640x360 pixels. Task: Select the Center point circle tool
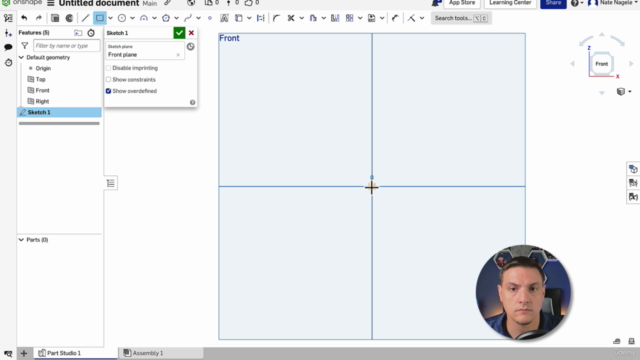[x=122, y=18]
